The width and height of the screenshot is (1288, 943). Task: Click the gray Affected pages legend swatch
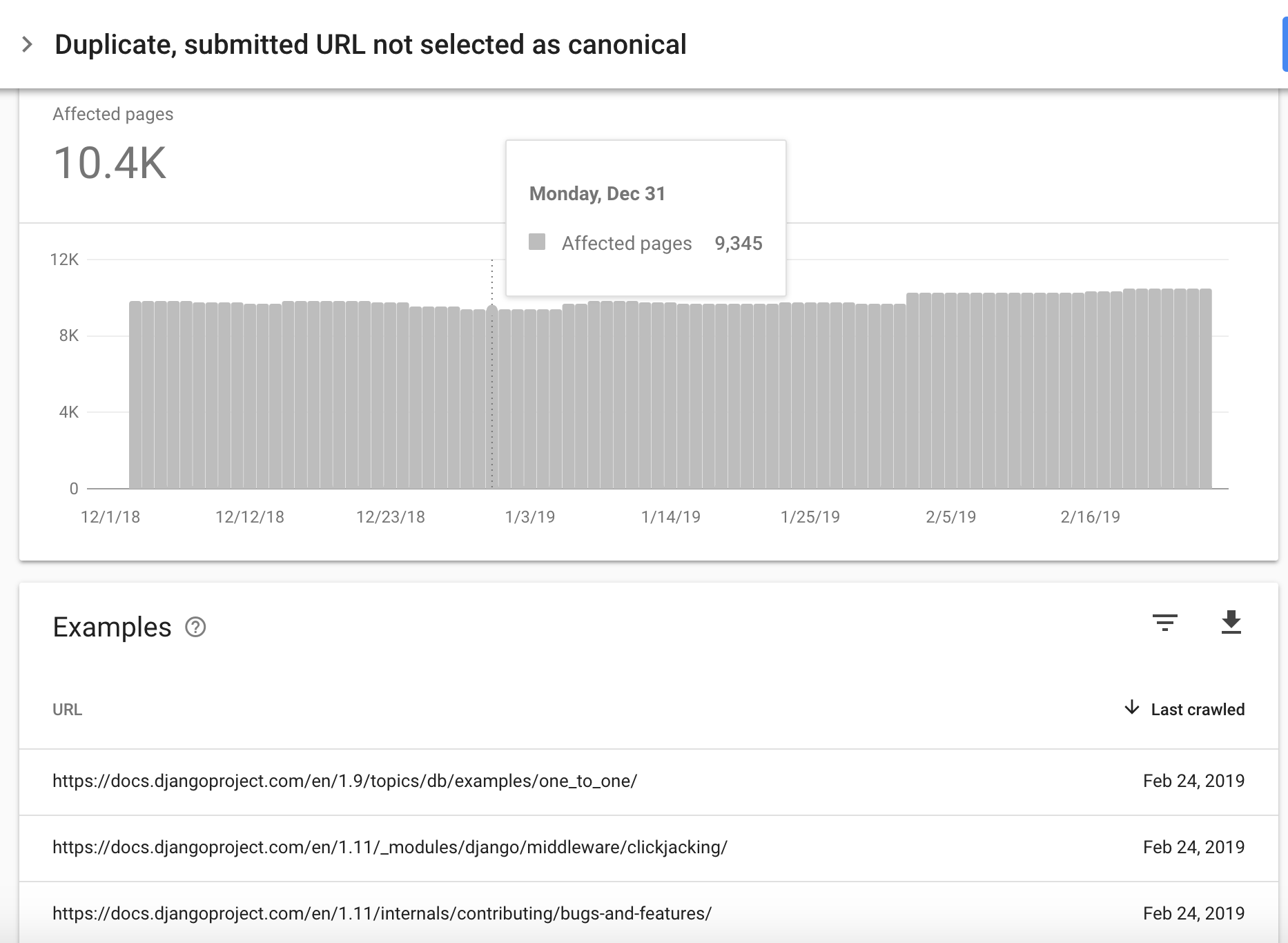coord(537,242)
